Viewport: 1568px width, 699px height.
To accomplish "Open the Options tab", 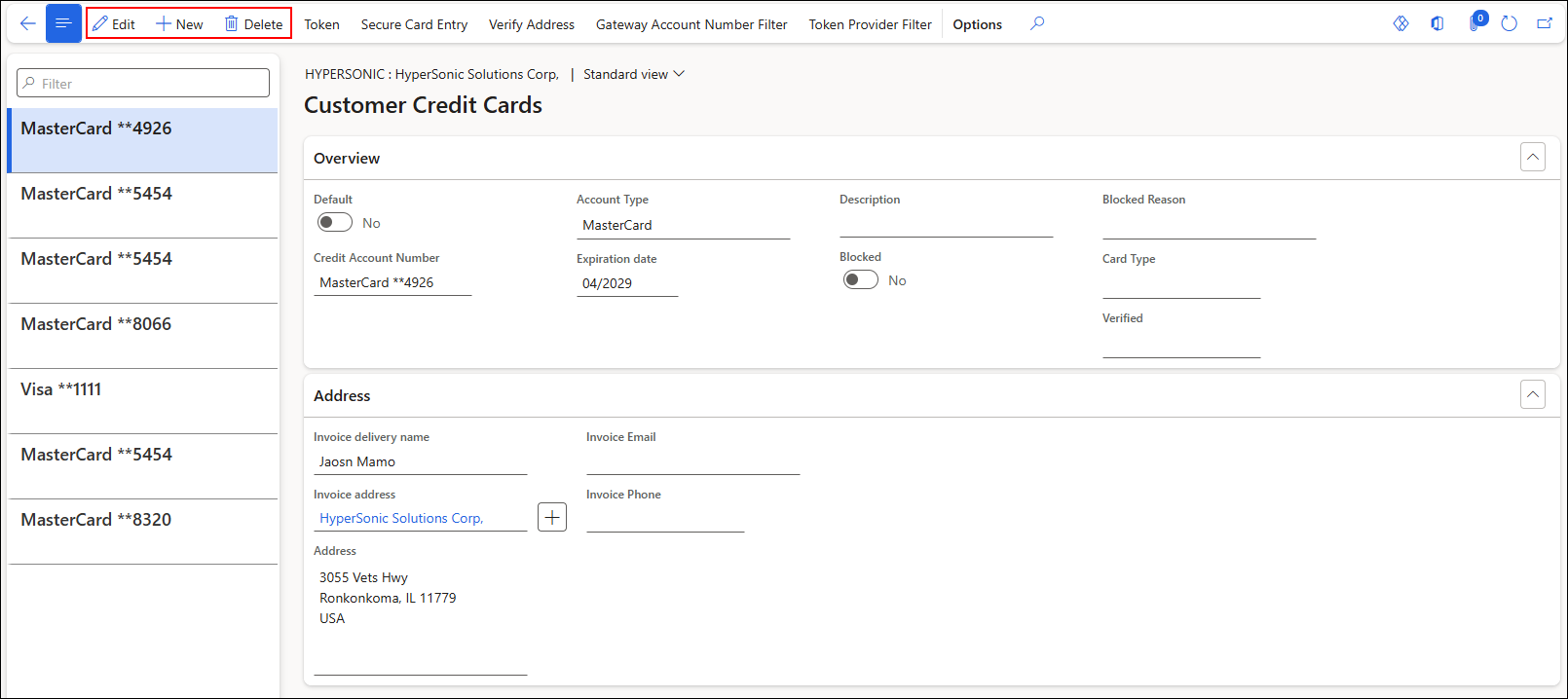I will [977, 24].
